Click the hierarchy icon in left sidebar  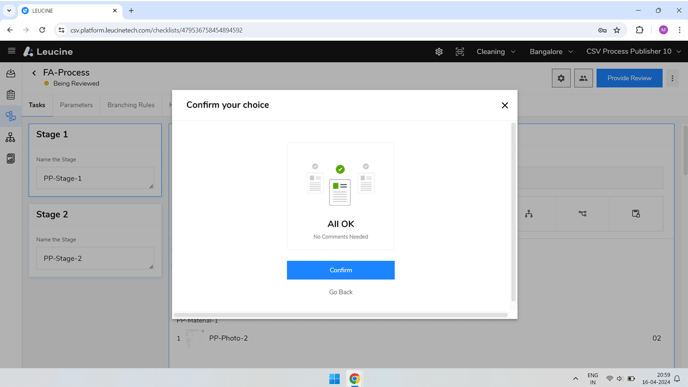11,137
